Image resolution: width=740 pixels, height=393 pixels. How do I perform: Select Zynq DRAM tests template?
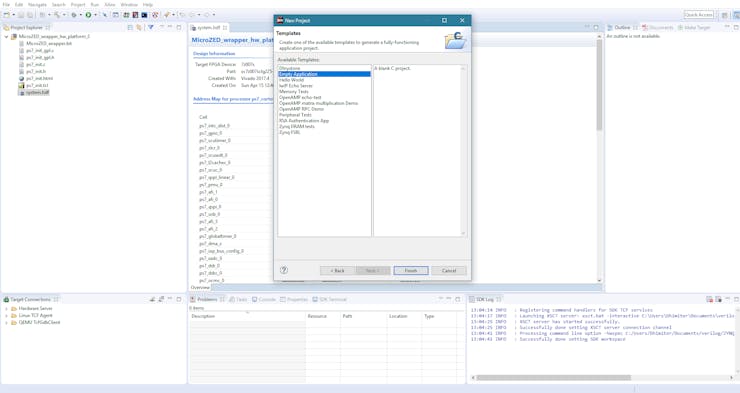tap(296, 126)
